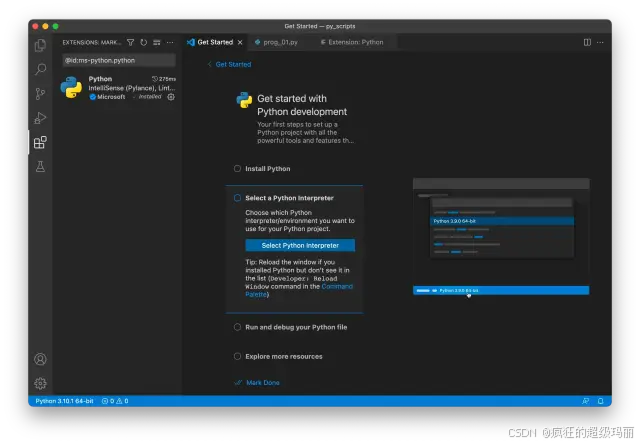Click the extensions search input field
The width and height of the screenshot is (640, 444).
tap(119, 60)
